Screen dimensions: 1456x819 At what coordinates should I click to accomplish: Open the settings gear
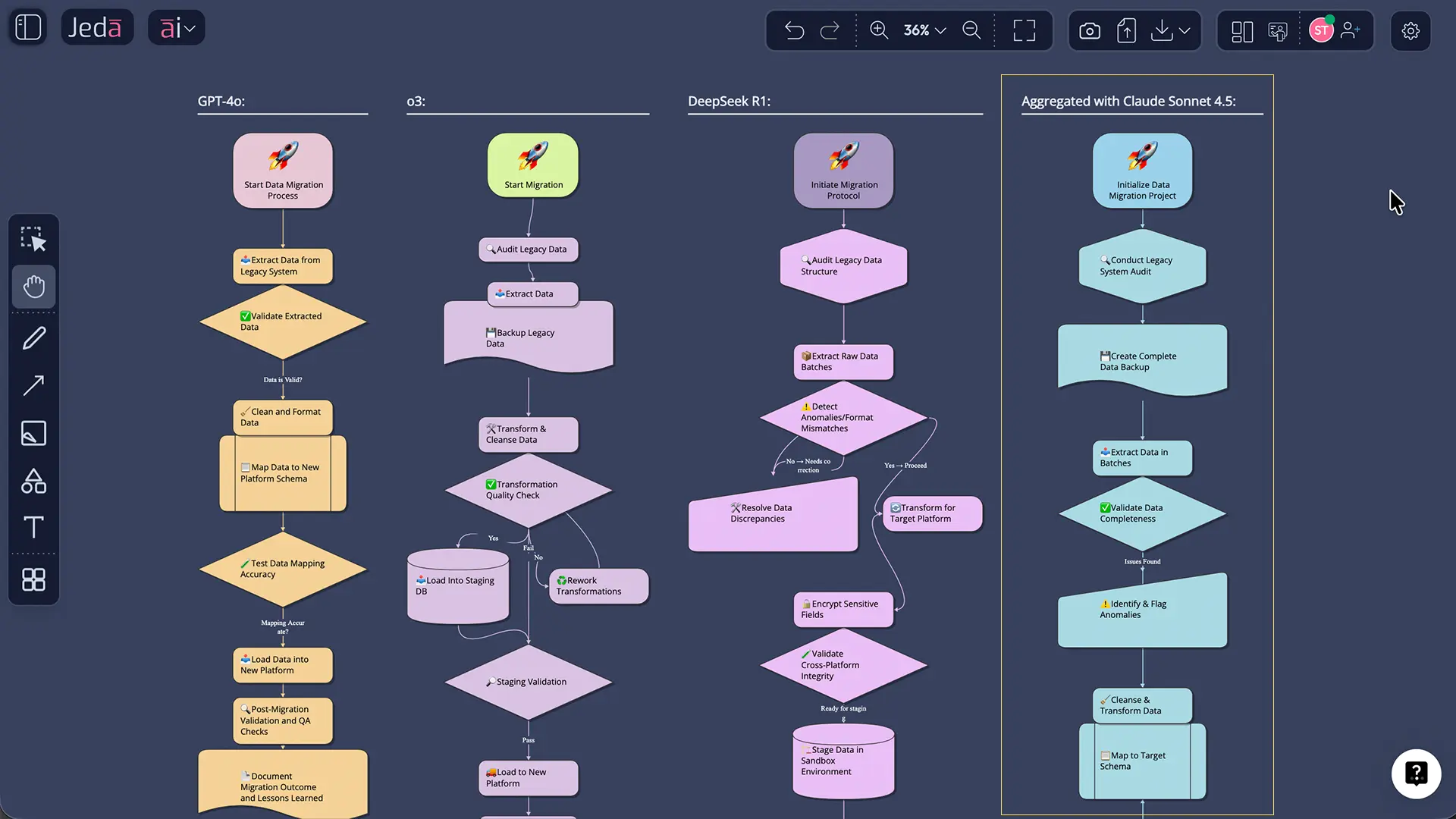pos(1410,31)
